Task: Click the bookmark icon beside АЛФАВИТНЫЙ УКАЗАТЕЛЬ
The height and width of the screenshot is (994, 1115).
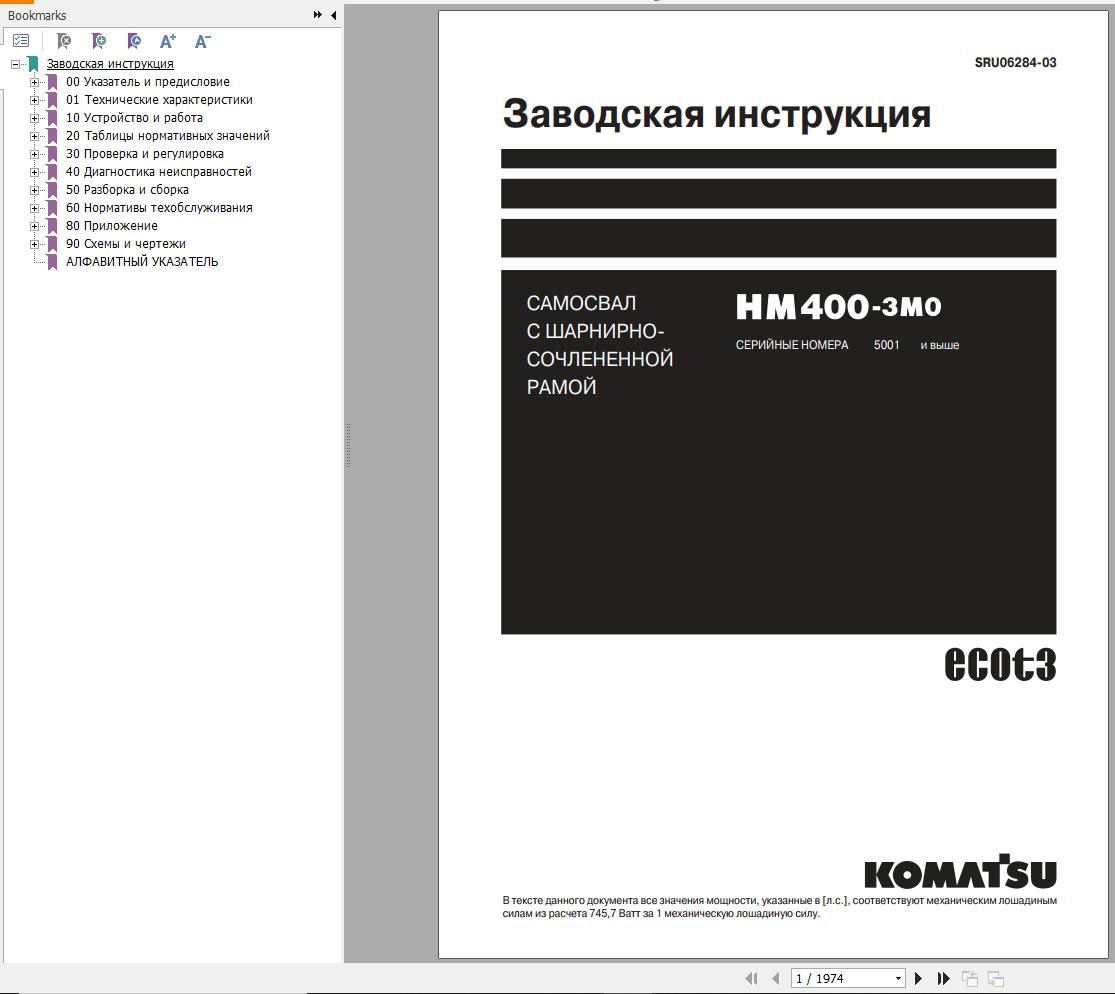Action: pos(52,262)
